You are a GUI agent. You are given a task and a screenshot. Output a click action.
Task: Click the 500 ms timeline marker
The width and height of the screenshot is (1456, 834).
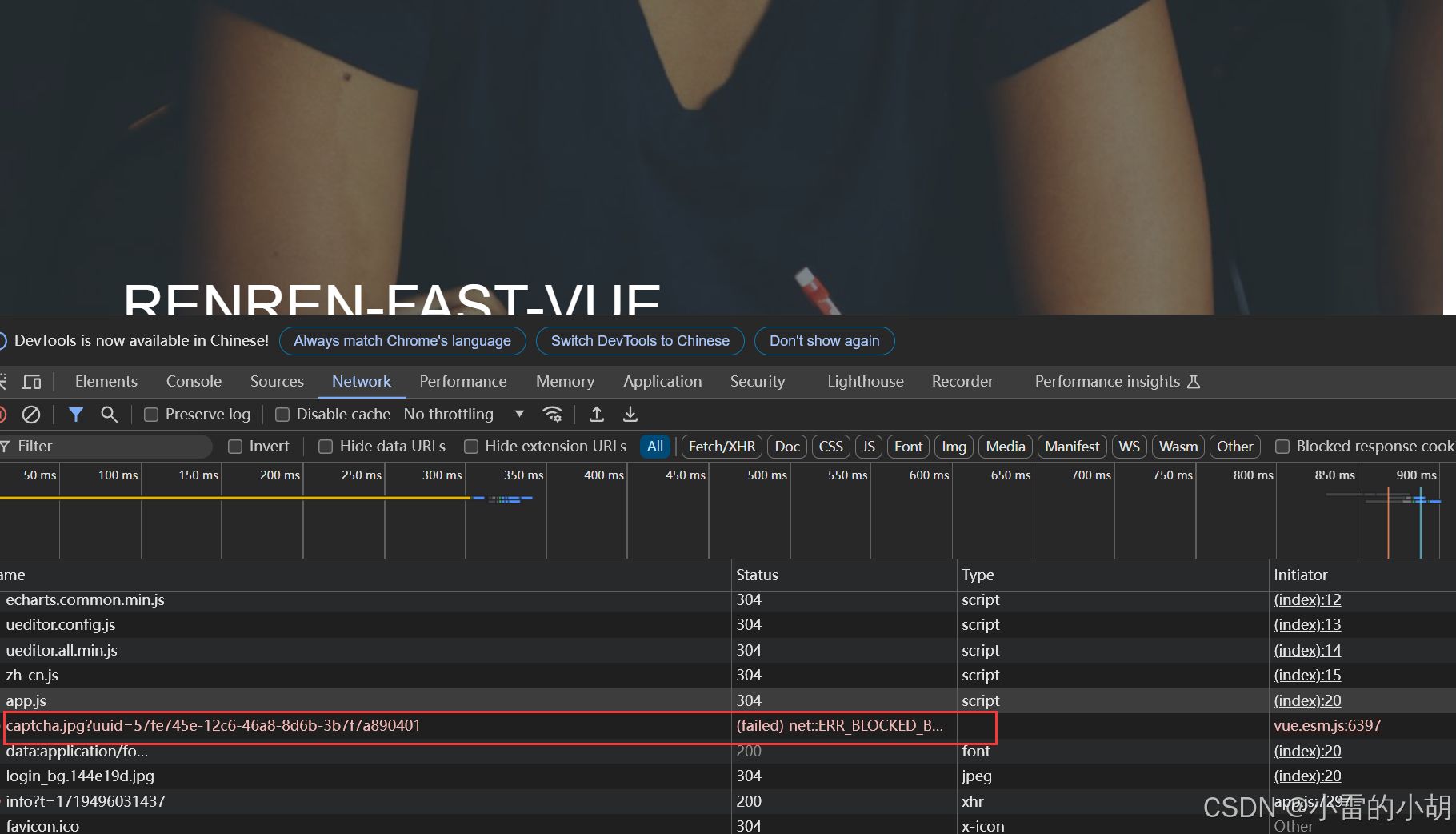click(x=767, y=475)
